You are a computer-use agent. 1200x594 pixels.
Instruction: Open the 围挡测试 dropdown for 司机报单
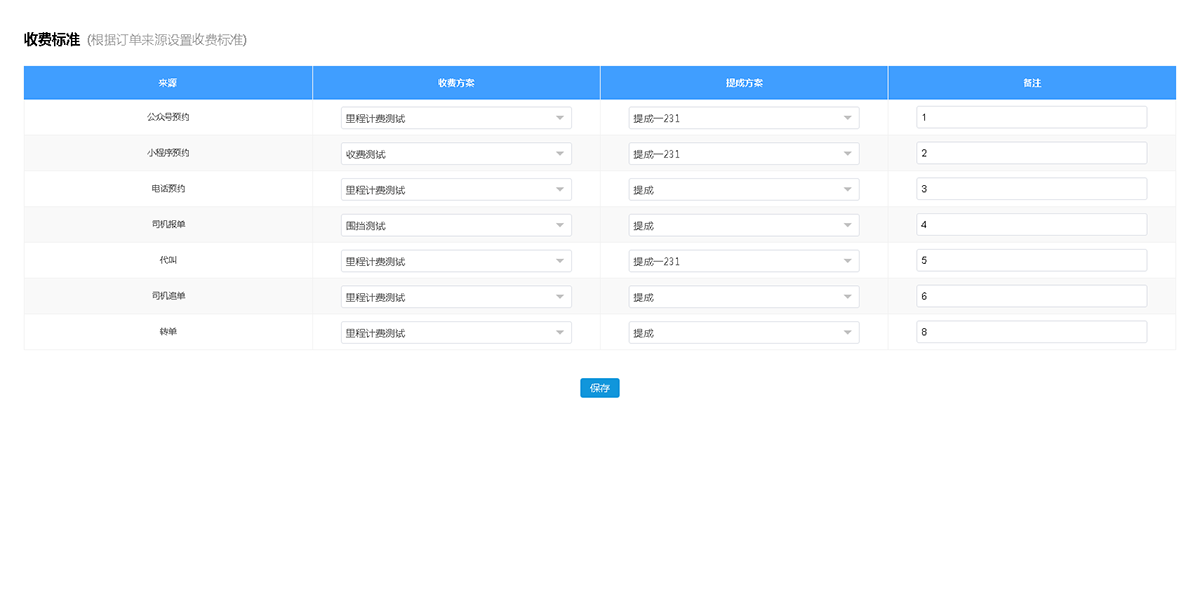(x=456, y=225)
